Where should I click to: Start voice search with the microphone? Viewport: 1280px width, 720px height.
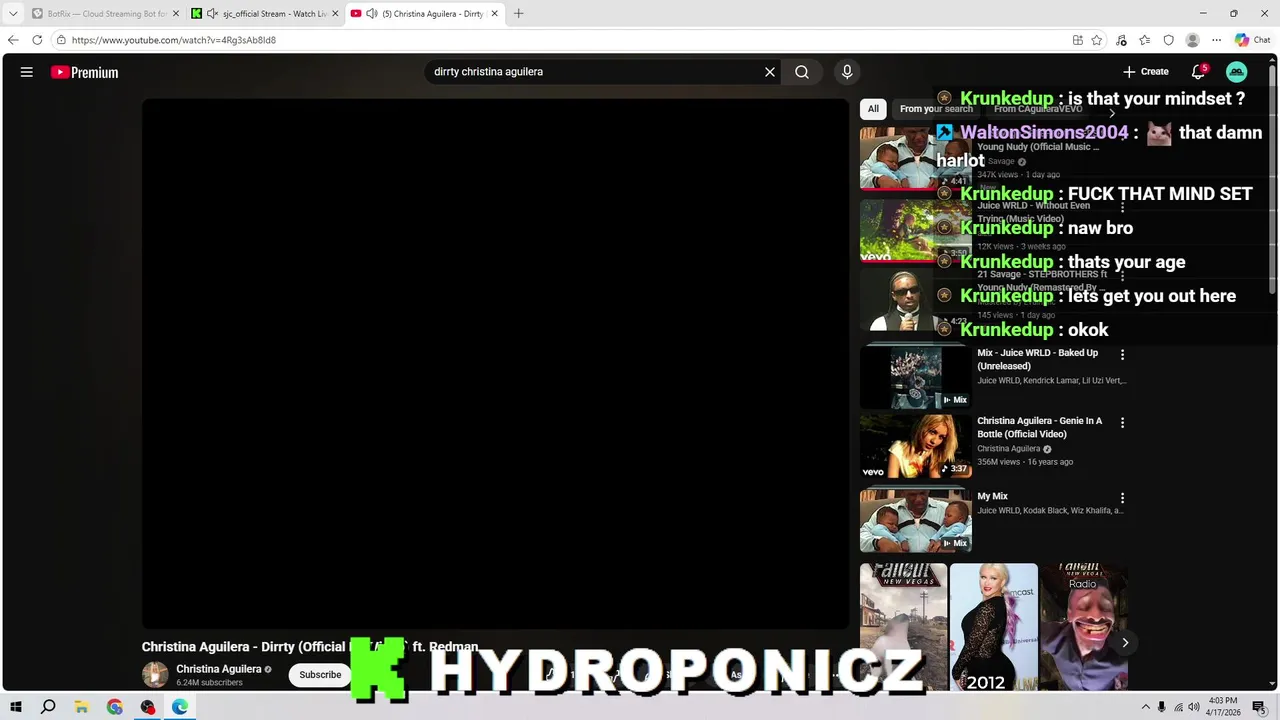click(x=847, y=72)
